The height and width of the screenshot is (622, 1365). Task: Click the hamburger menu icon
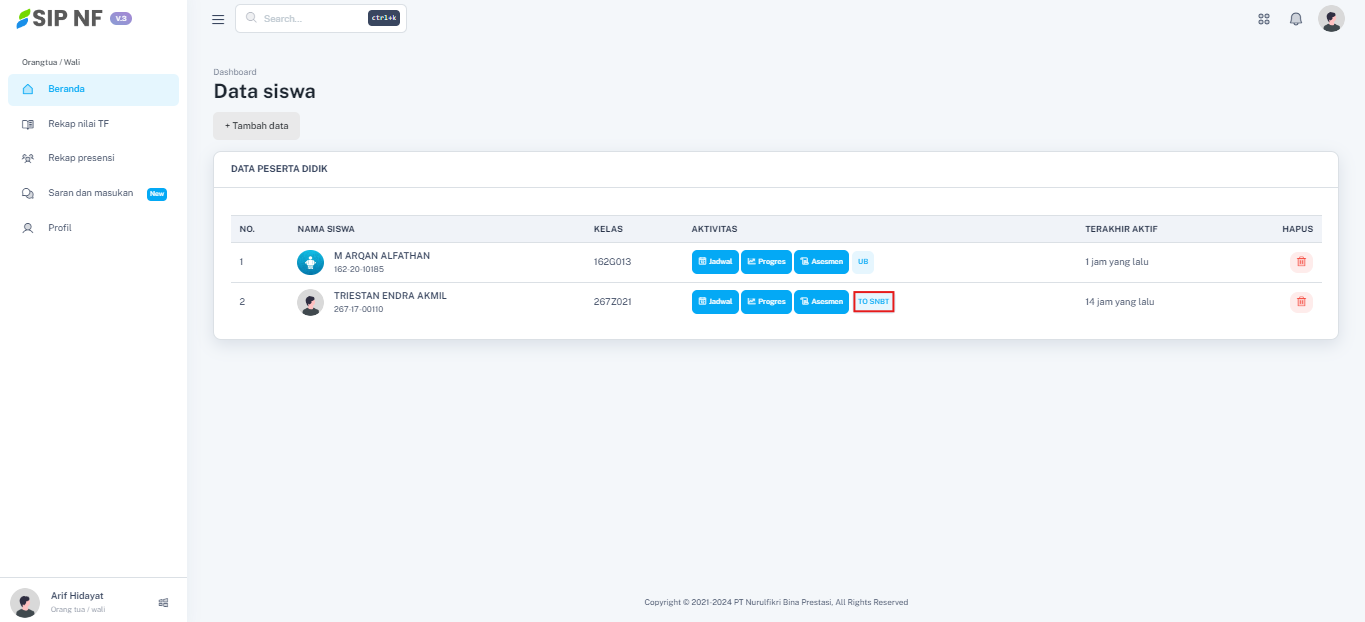(x=218, y=19)
